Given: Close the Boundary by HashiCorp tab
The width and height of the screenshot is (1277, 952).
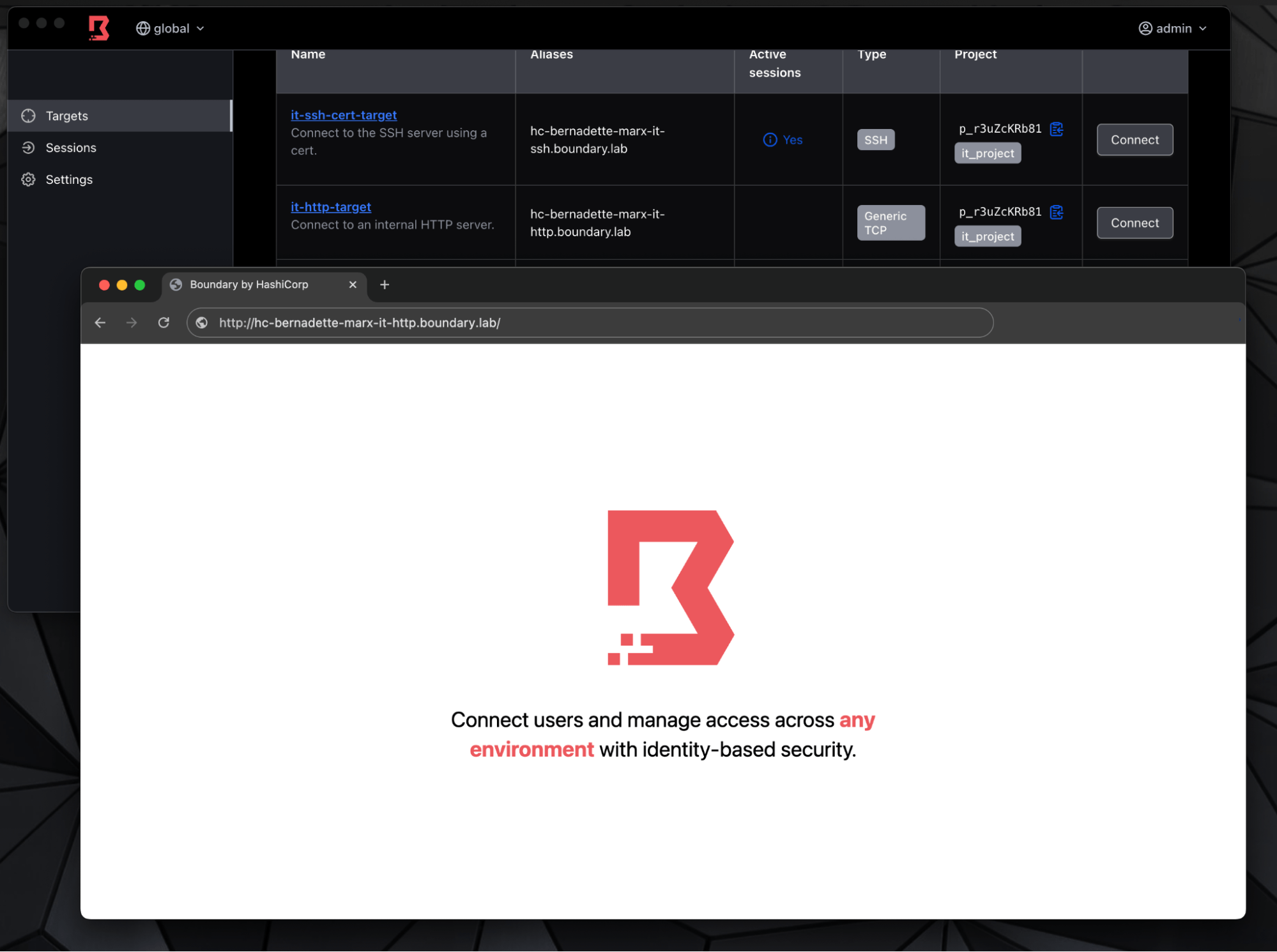Looking at the screenshot, I should tap(352, 285).
